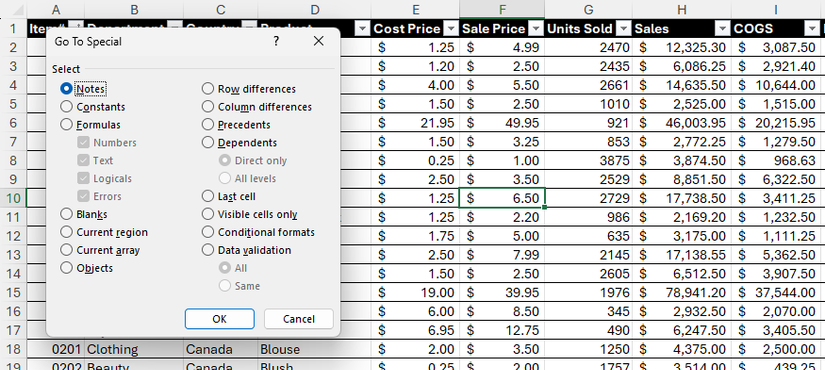The image size is (825, 370).
Task: Select Visible cells only option
Action: pos(208,214)
